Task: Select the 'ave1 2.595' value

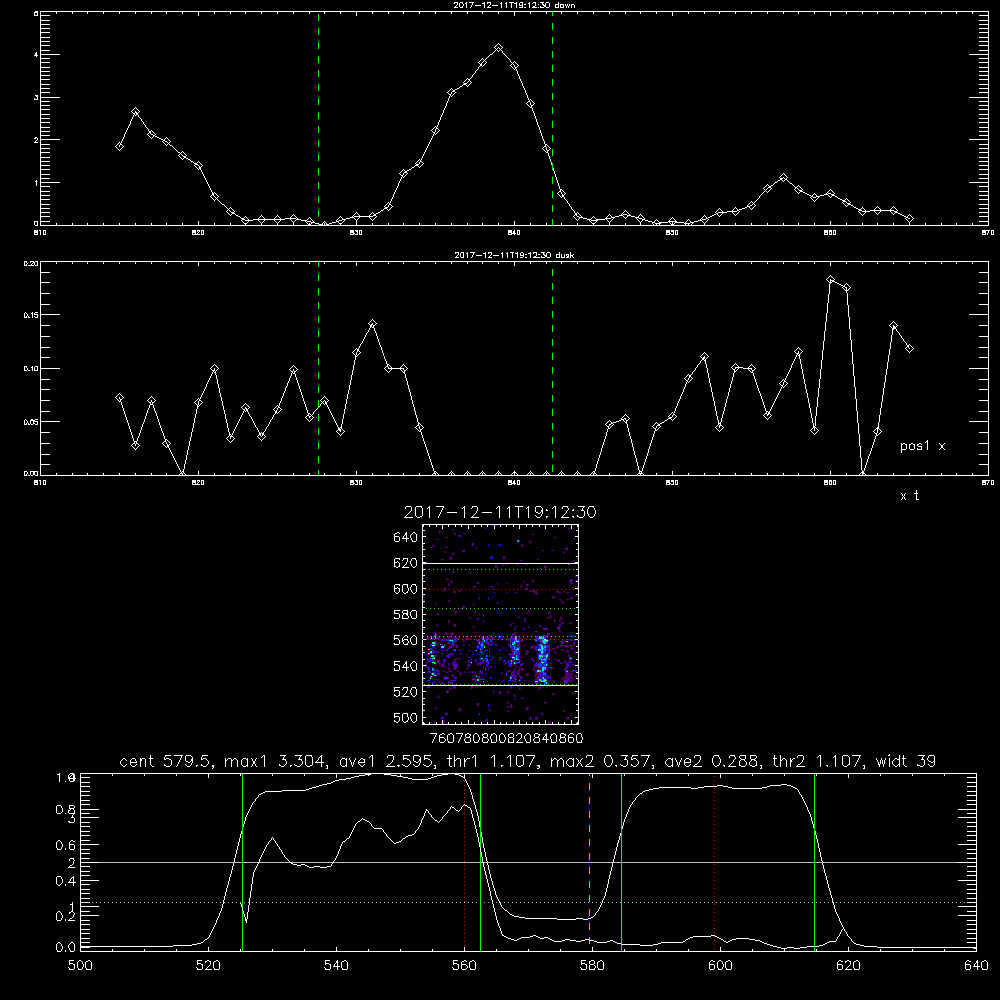Action: [x=385, y=761]
